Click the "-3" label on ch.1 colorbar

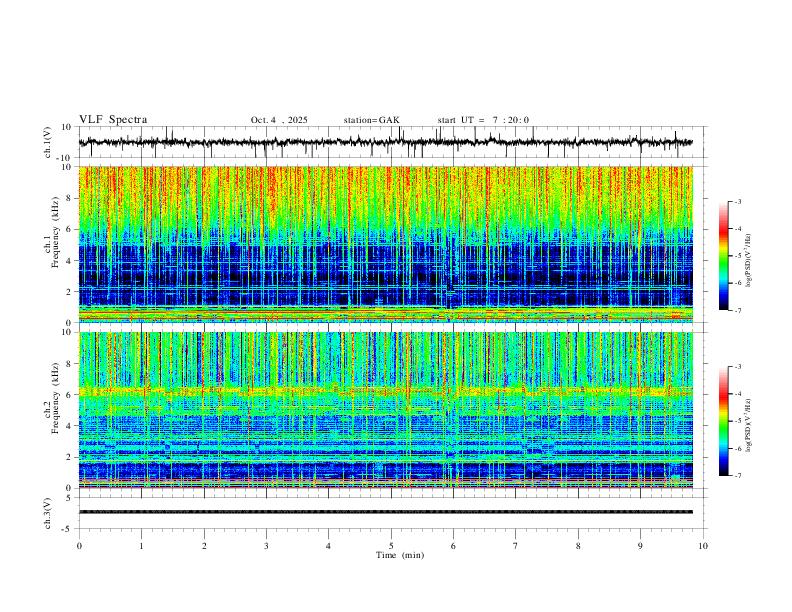tap(737, 202)
